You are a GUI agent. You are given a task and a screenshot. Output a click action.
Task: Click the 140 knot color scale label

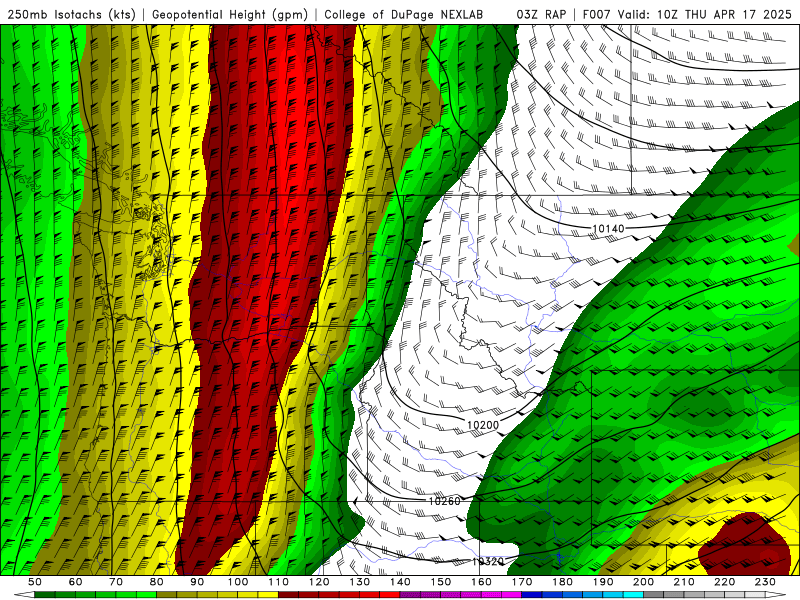(x=401, y=582)
